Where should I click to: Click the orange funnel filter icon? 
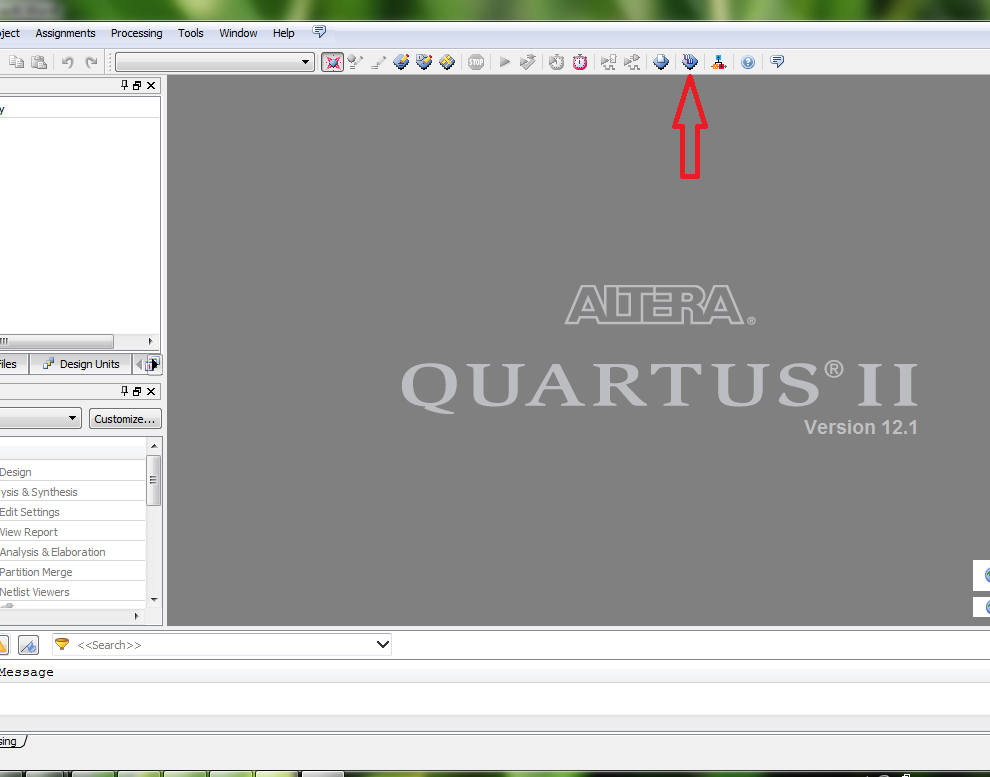pyautogui.click(x=62, y=644)
